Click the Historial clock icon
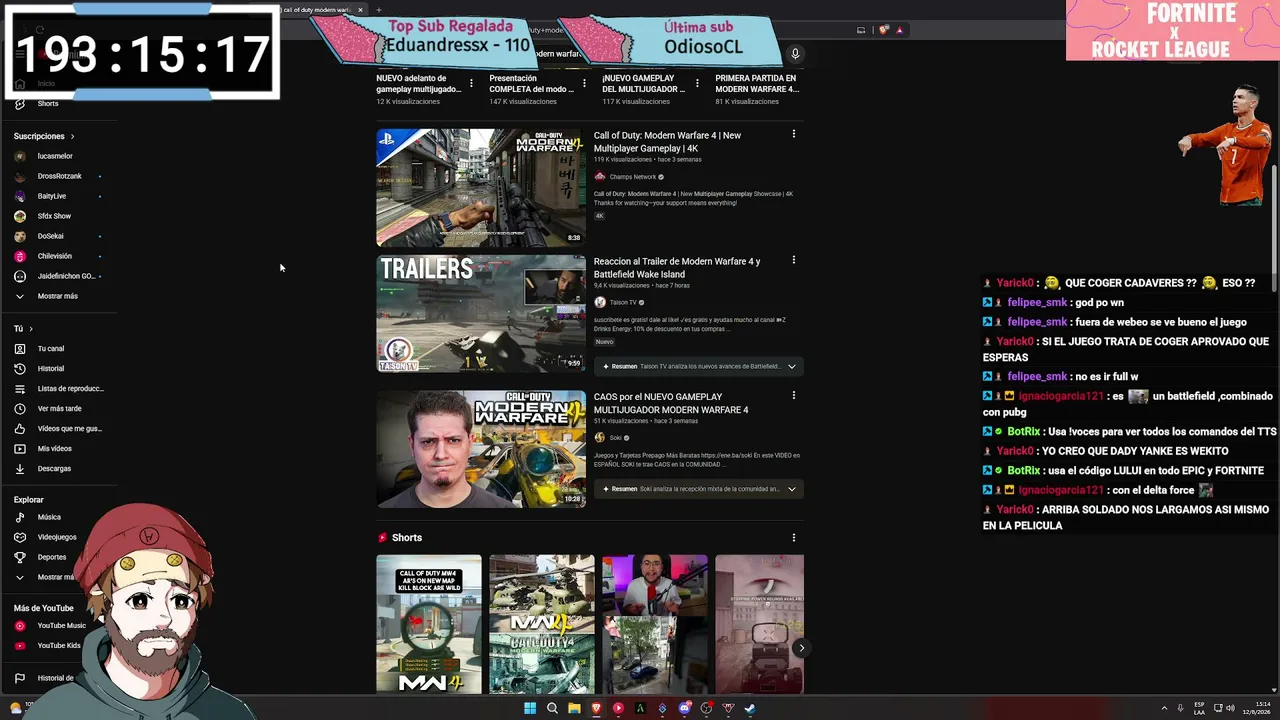Viewport: 1280px width, 720px height. pyautogui.click(x=20, y=369)
